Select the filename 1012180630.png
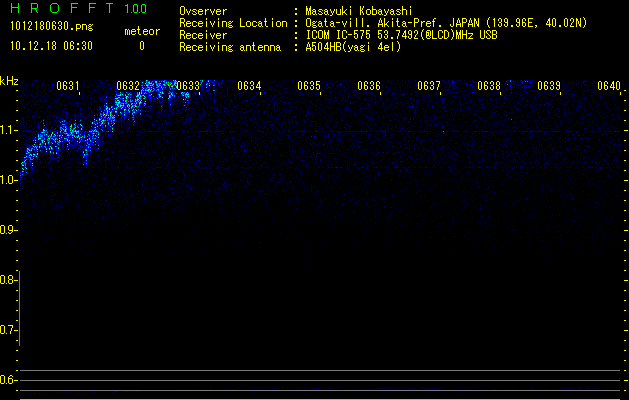 point(52,27)
